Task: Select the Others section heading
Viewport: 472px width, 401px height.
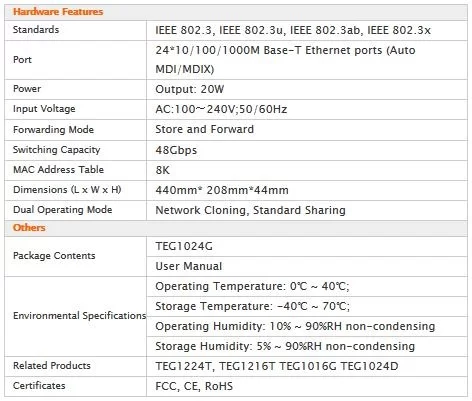Action: click(29, 228)
